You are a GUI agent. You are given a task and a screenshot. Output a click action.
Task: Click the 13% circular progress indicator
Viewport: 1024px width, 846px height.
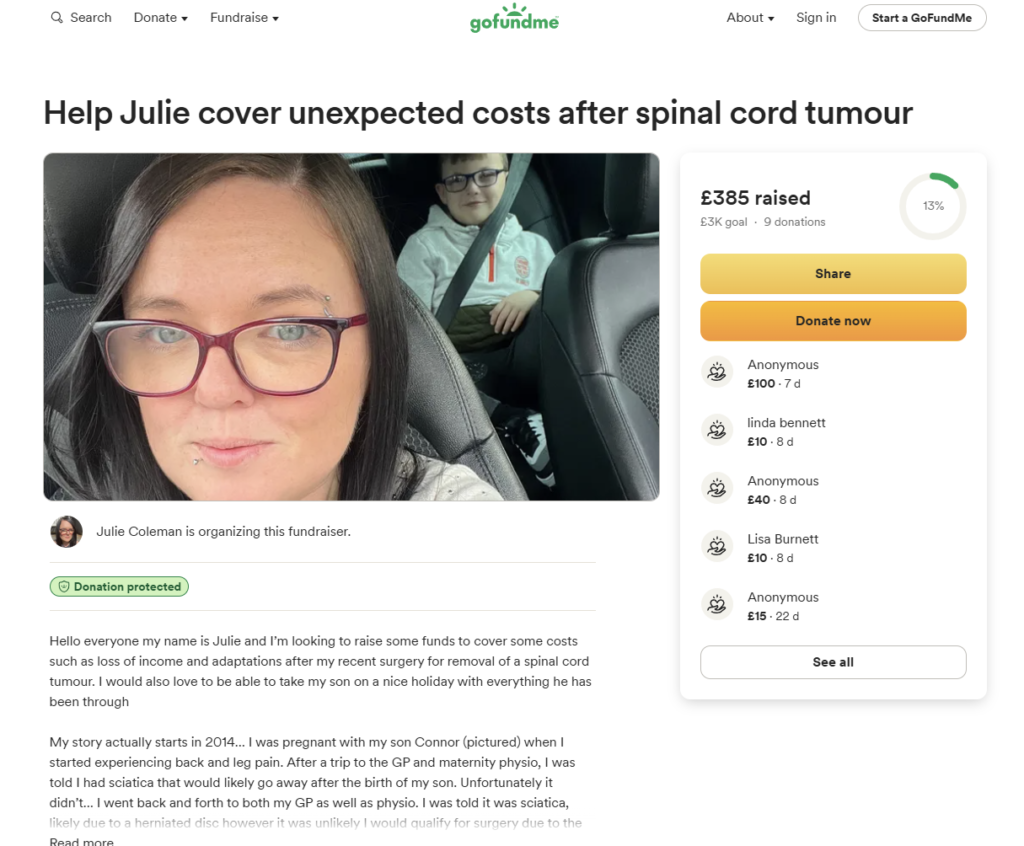point(933,206)
